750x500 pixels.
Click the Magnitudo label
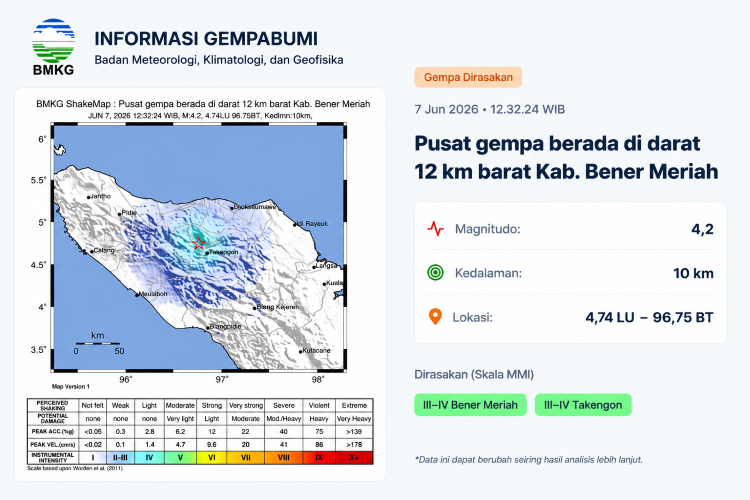click(487, 229)
